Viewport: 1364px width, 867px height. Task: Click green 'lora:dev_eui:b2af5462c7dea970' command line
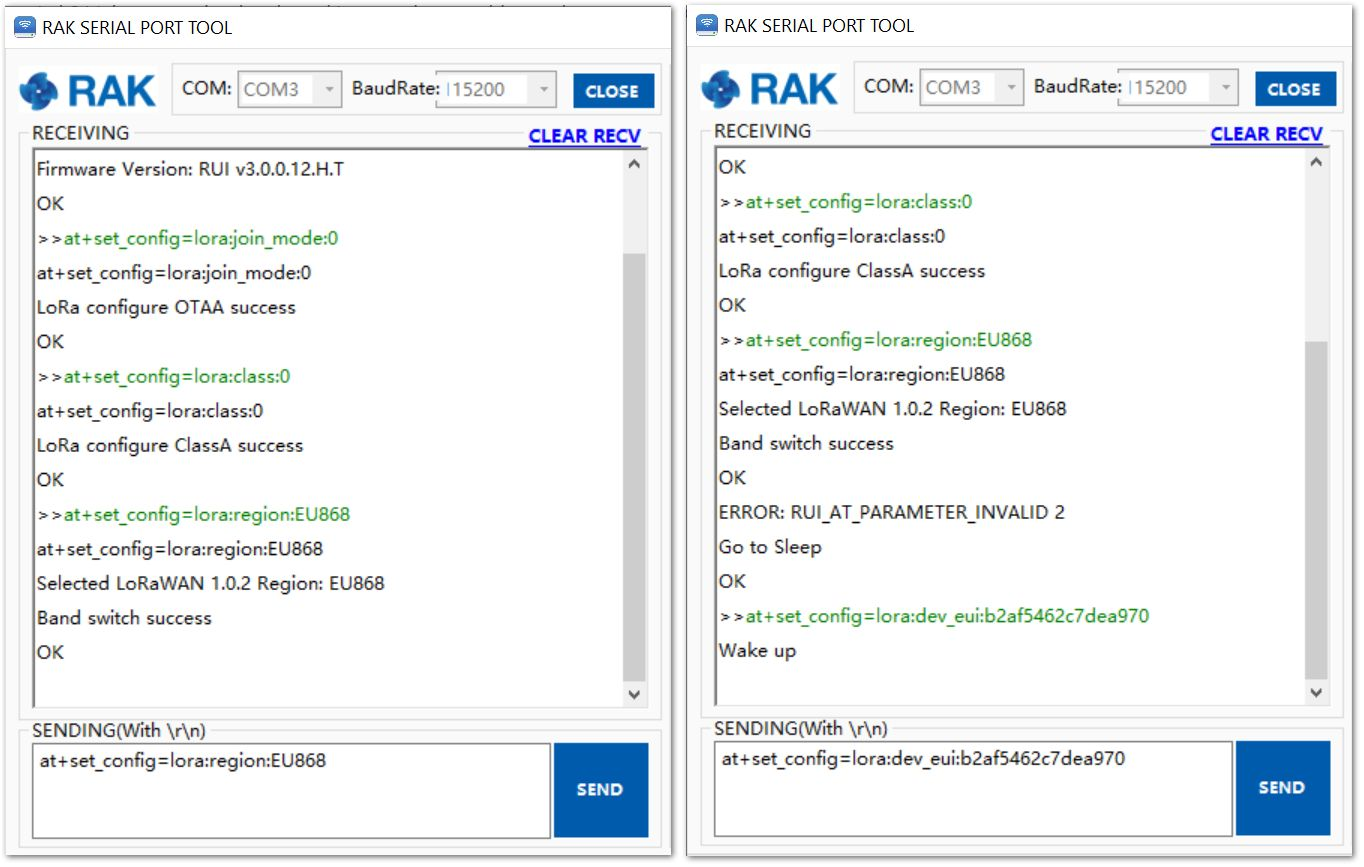pyautogui.click(x=934, y=616)
